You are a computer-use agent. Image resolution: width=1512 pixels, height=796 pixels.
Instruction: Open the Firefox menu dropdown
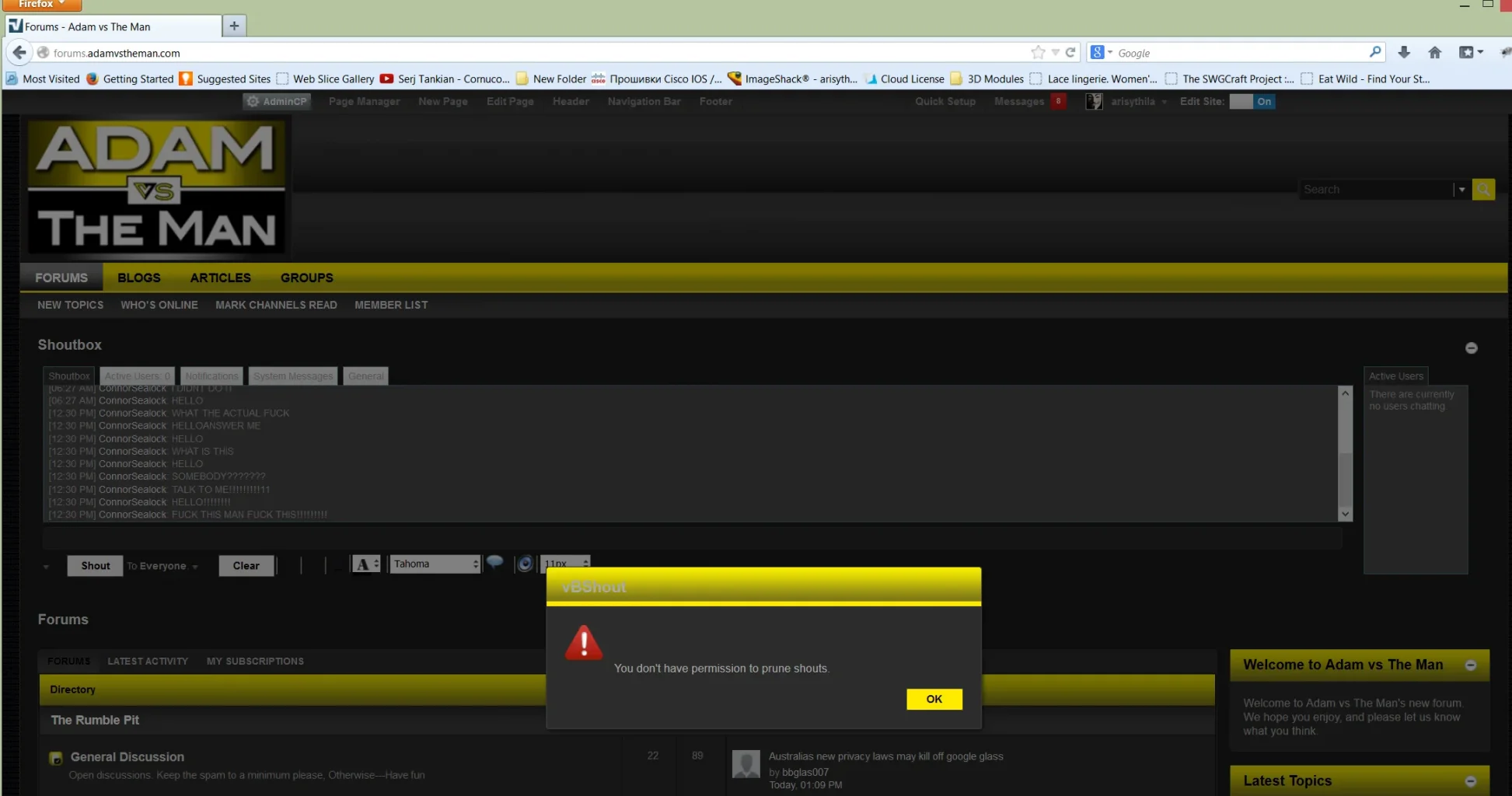[x=40, y=5]
